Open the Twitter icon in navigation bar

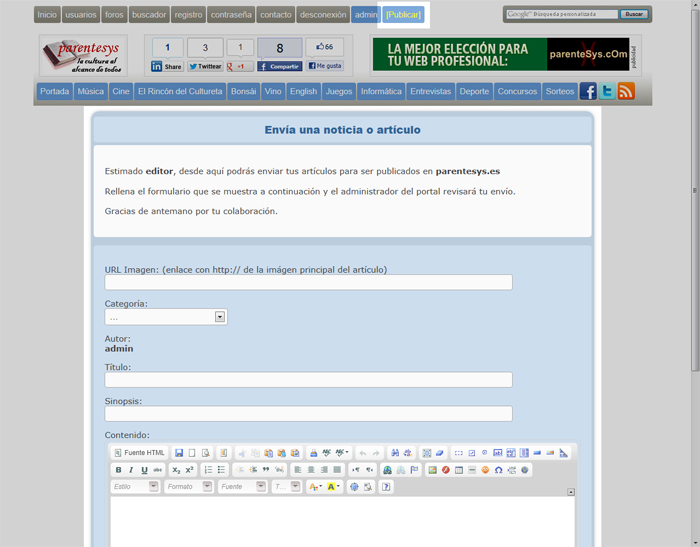click(x=607, y=91)
